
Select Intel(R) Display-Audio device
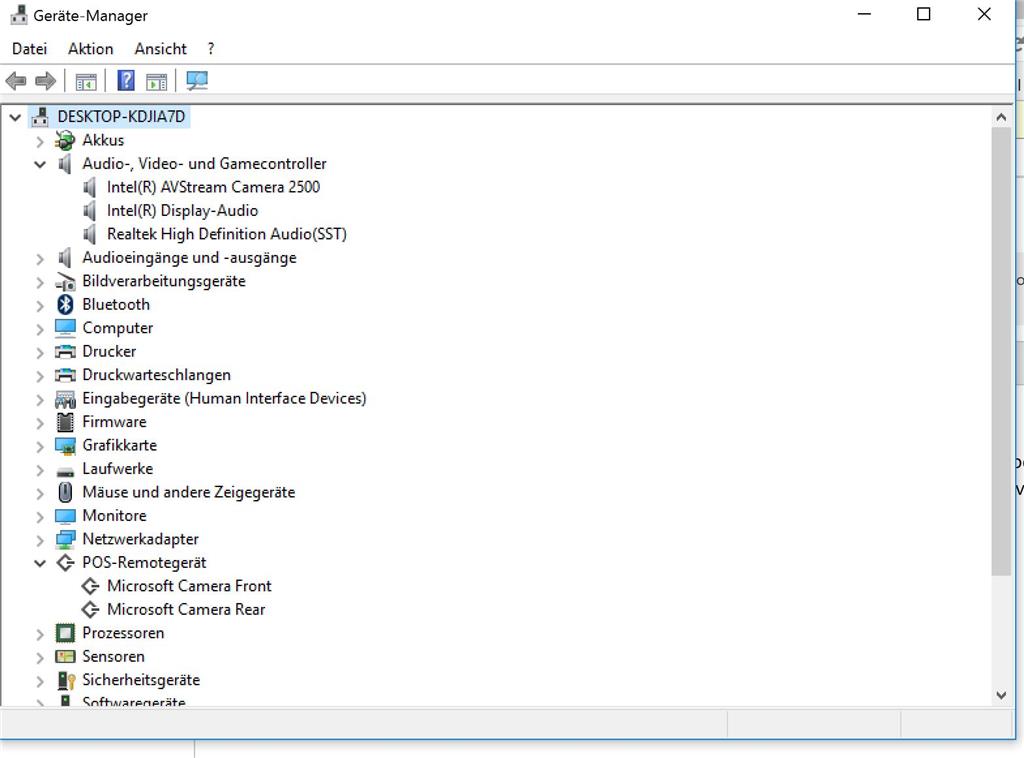coord(183,210)
